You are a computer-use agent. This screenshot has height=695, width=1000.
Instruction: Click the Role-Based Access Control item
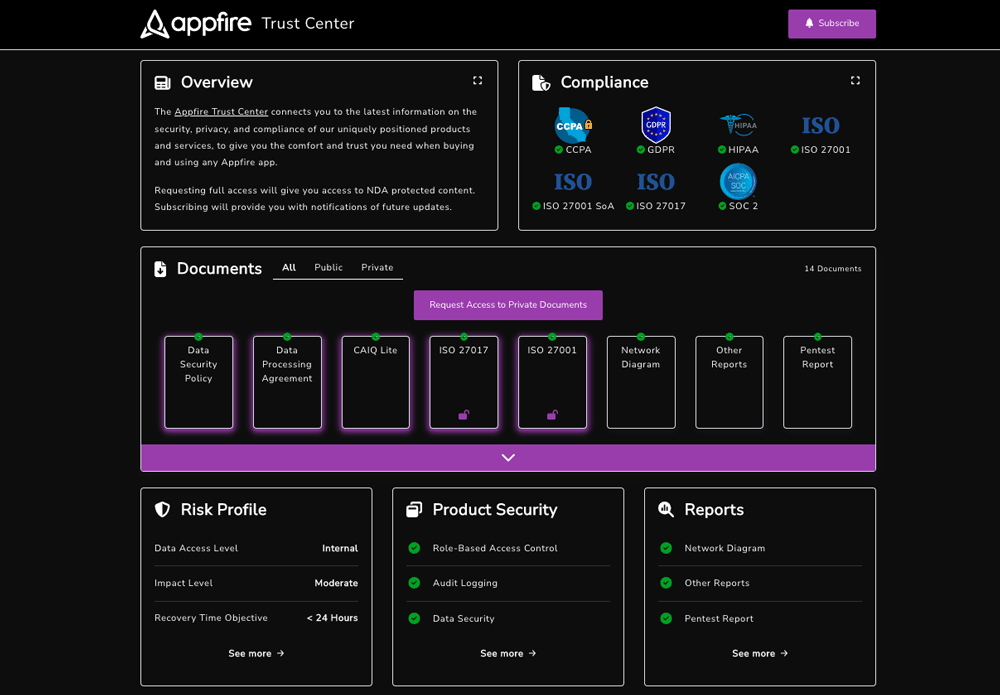[495, 548]
